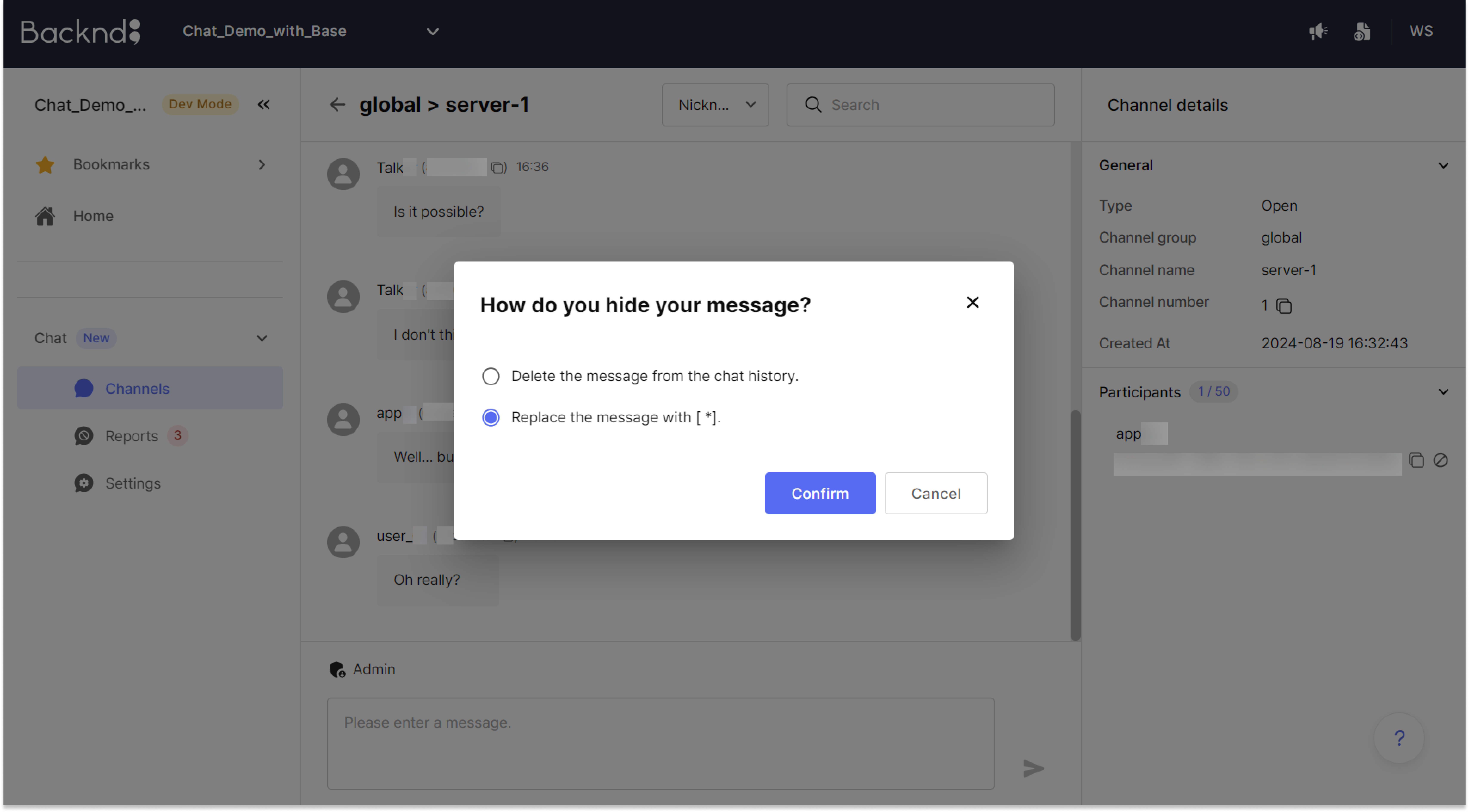This screenshot has height=812, width=1469.
Task: Click the first message's 16:36 timestamp
Action: [x=532, y=167]
